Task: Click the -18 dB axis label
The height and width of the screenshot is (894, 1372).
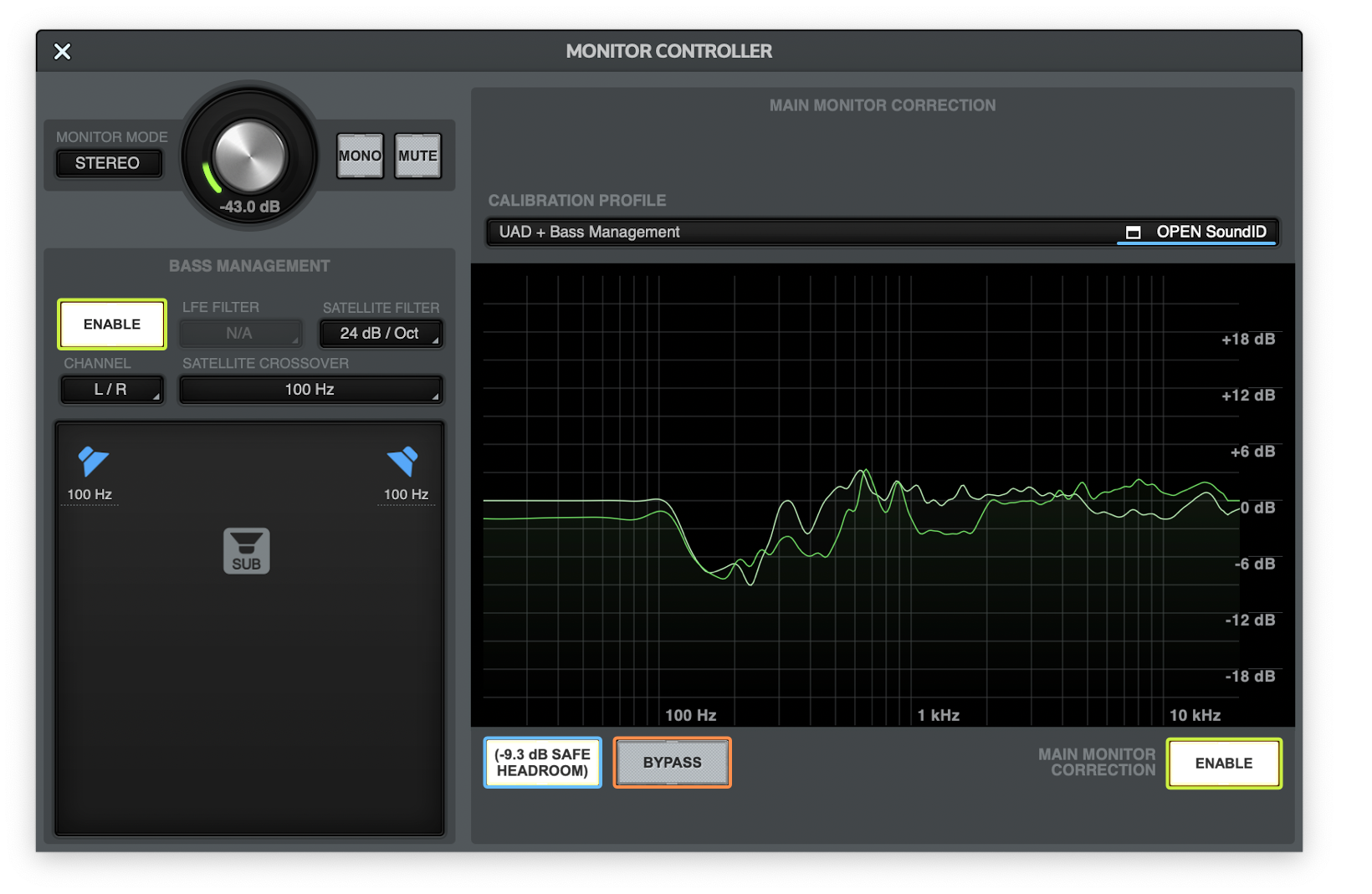Action: 1250,677
